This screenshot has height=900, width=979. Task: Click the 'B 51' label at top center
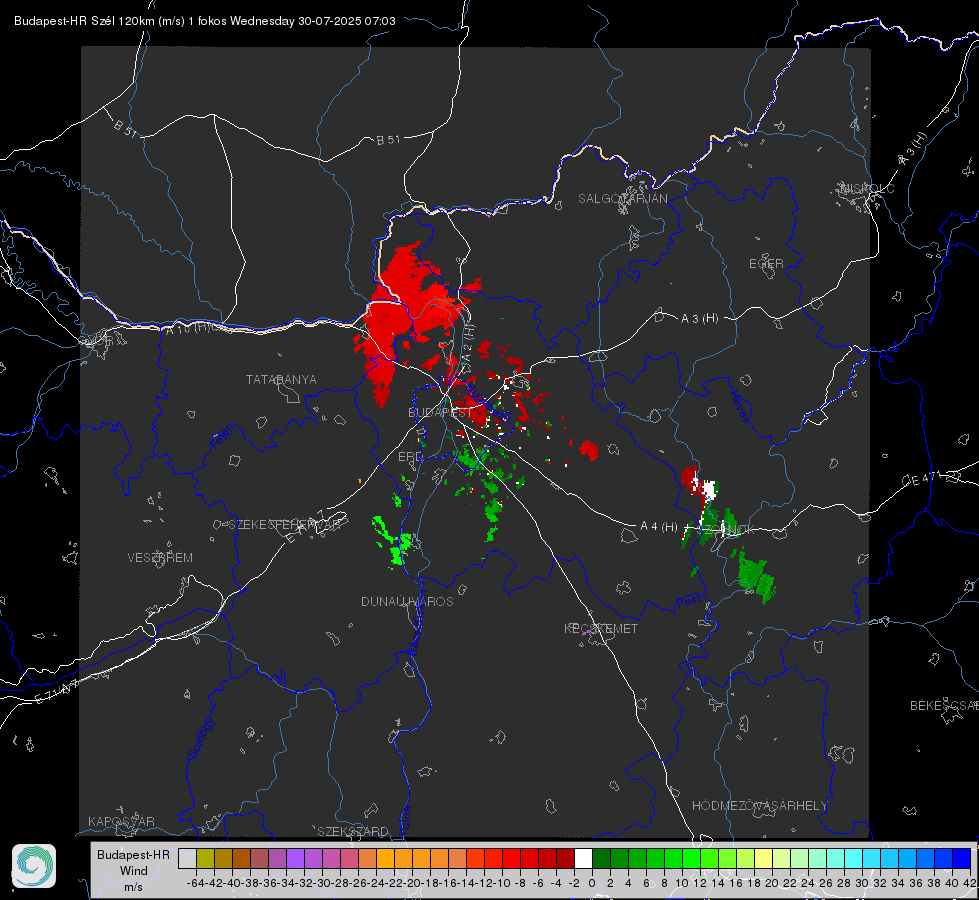(x=388, y=140)
